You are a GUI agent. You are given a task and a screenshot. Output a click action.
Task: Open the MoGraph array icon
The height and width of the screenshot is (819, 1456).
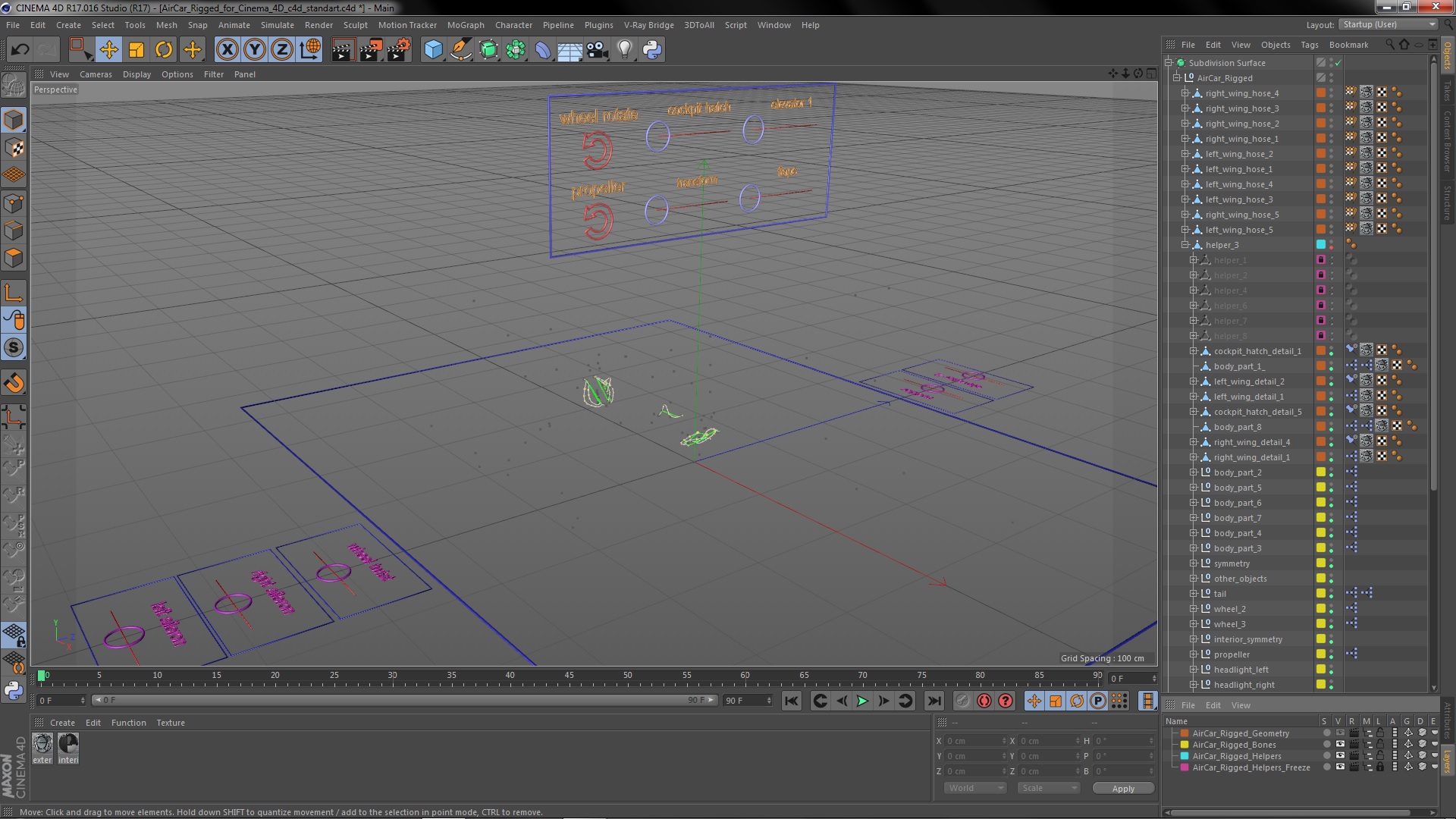click(516, 50)
